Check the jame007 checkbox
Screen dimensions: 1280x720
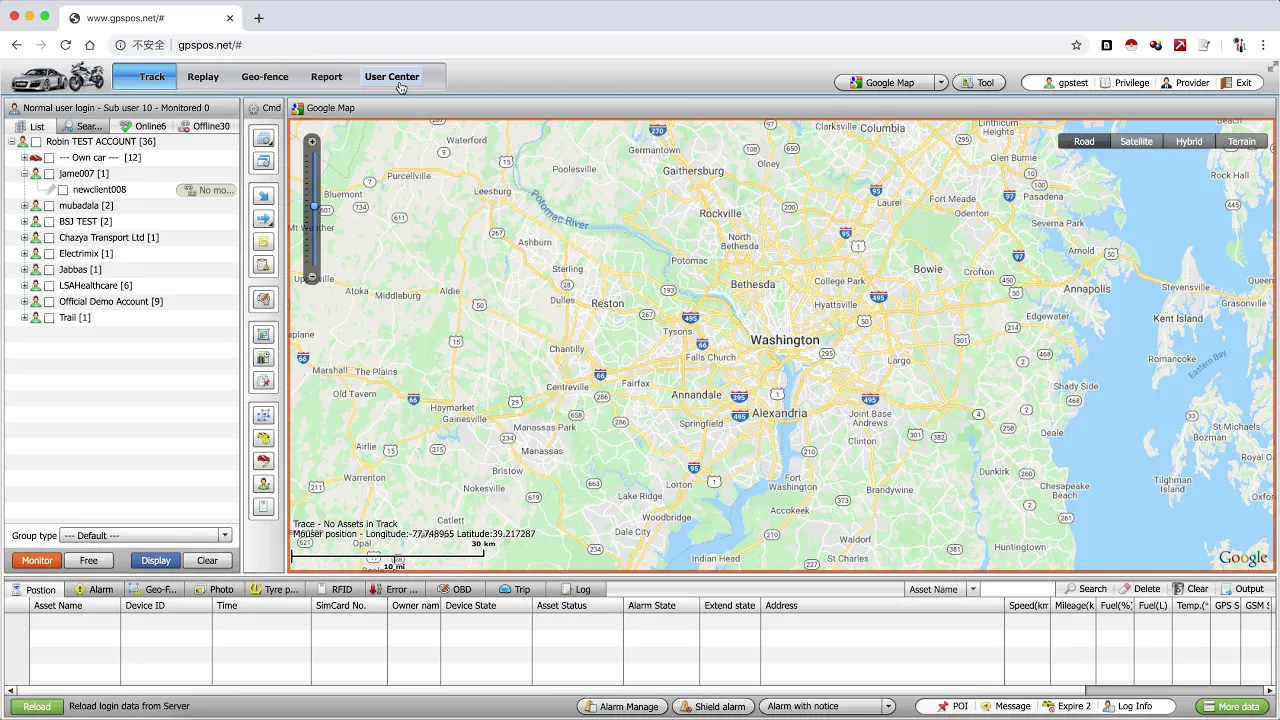point(49,174)
